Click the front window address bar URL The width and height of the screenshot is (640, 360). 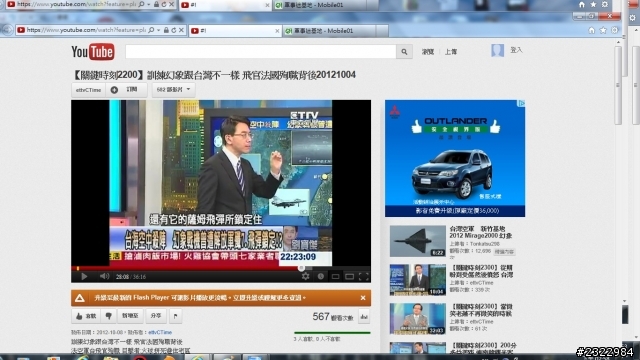[86, 30]
